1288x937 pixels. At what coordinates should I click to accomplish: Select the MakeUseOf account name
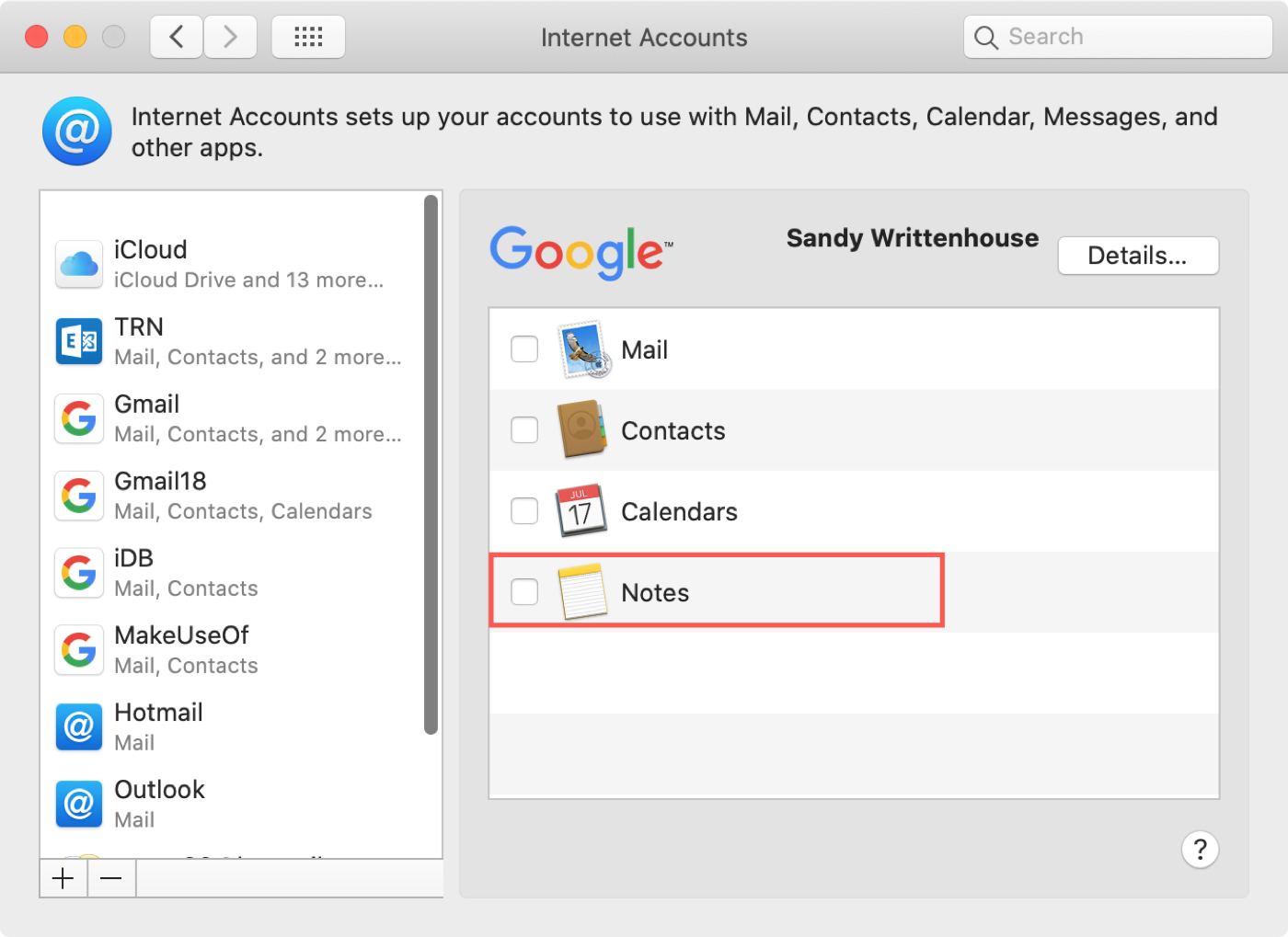point(182,635)
